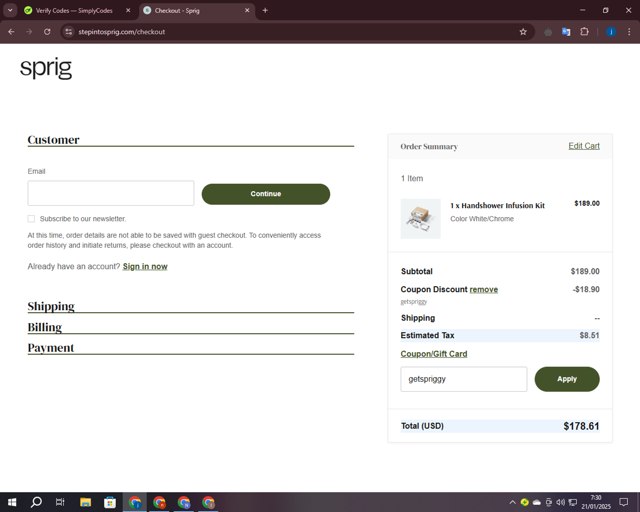Screen dimensions: 640x512
Task: Click the browser forward arrow
Action: tap(29, 32)
